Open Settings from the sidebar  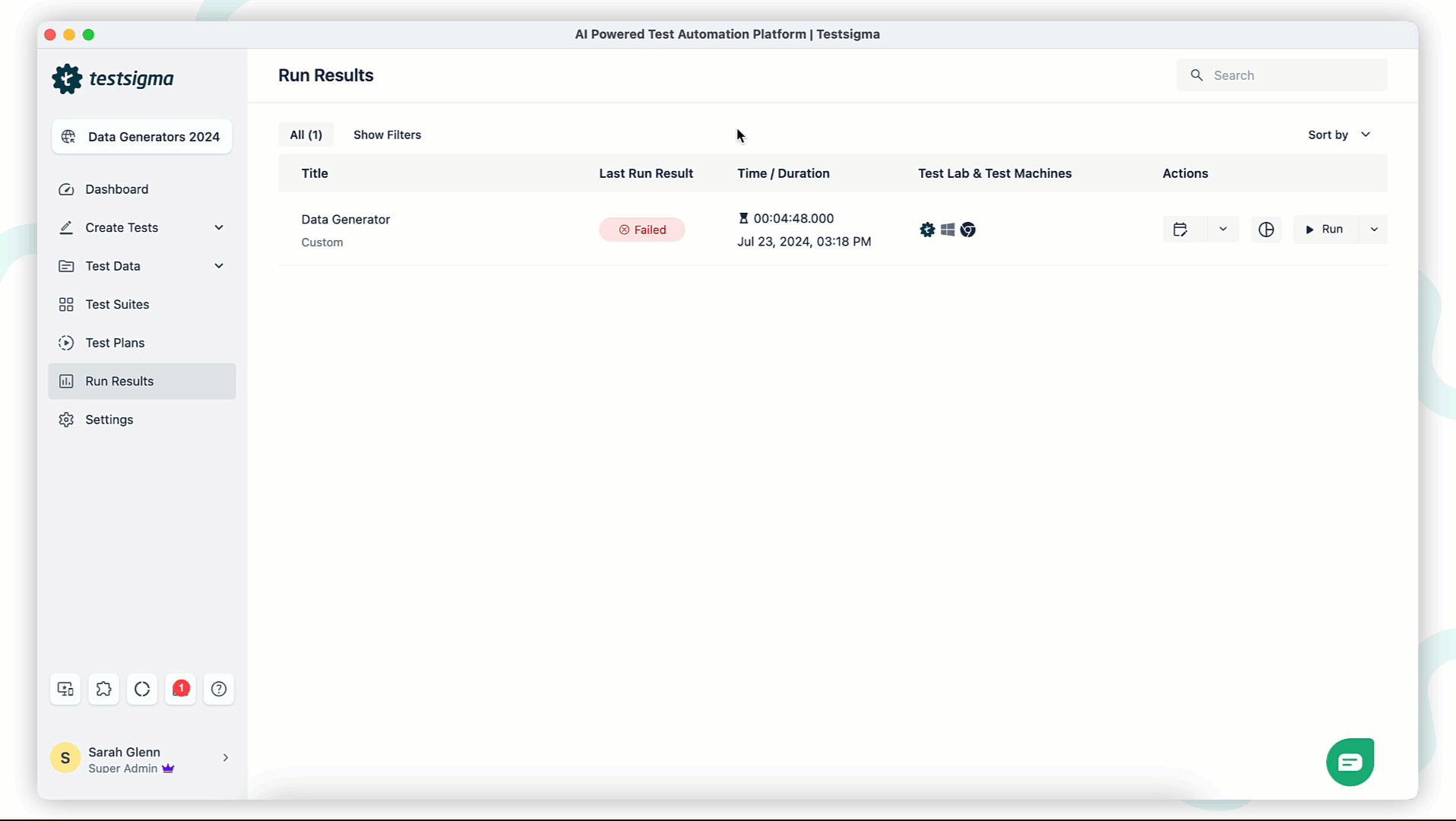[108, 419]
